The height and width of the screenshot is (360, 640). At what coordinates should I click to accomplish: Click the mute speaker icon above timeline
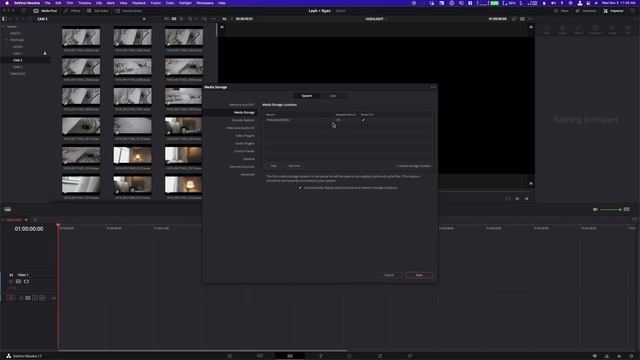(x=595, y=209)
